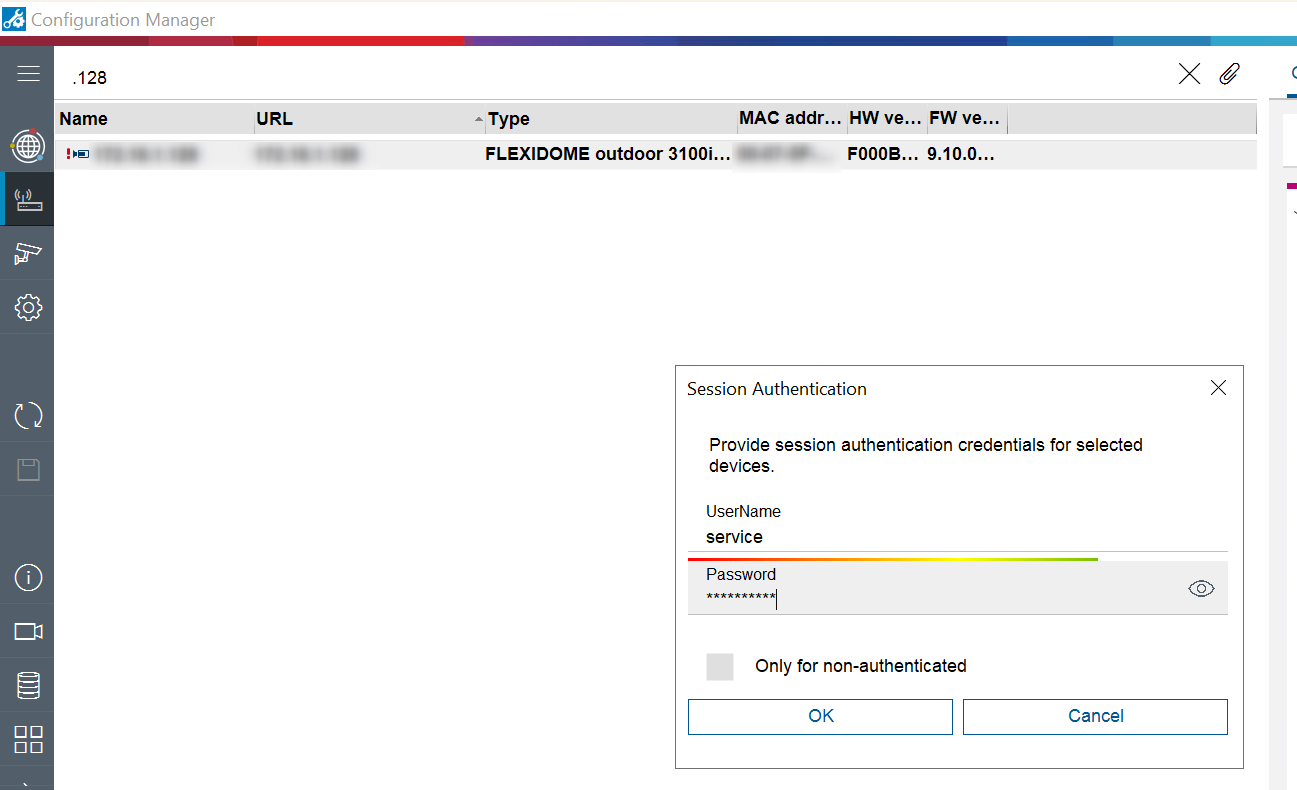The height and width of the screenshot is (790, 1297).
Task: Open the info icon in sidebar
Action: pos(28,577)
